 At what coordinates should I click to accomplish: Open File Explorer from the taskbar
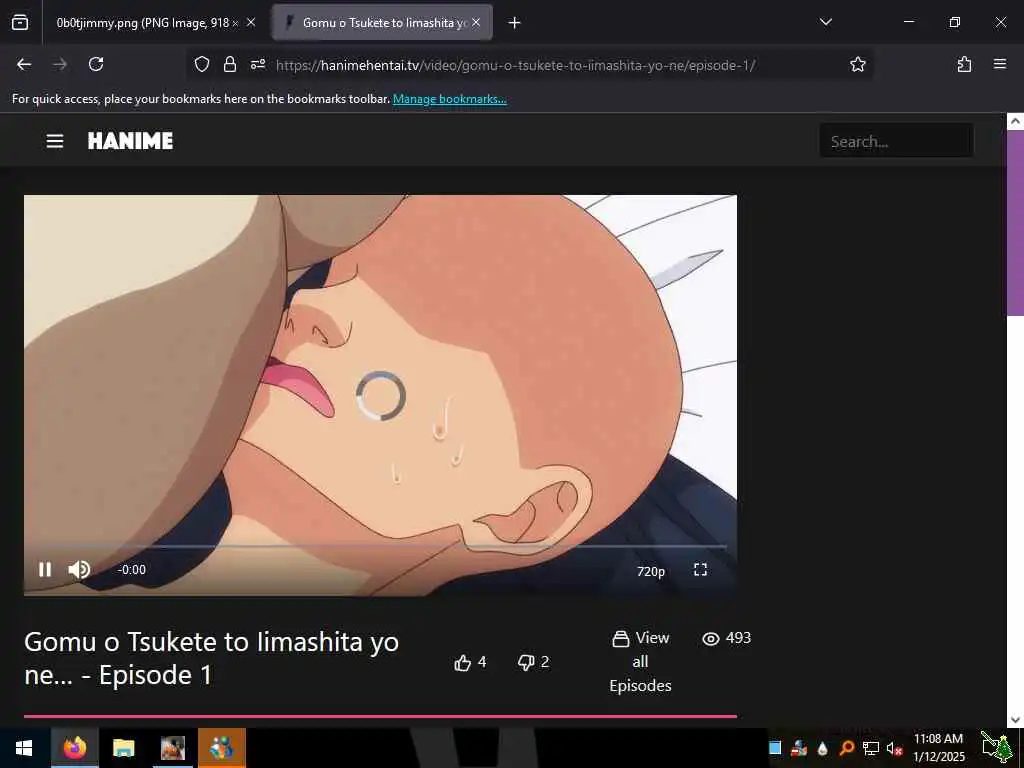pyautogui.click(x=123, y=748)
